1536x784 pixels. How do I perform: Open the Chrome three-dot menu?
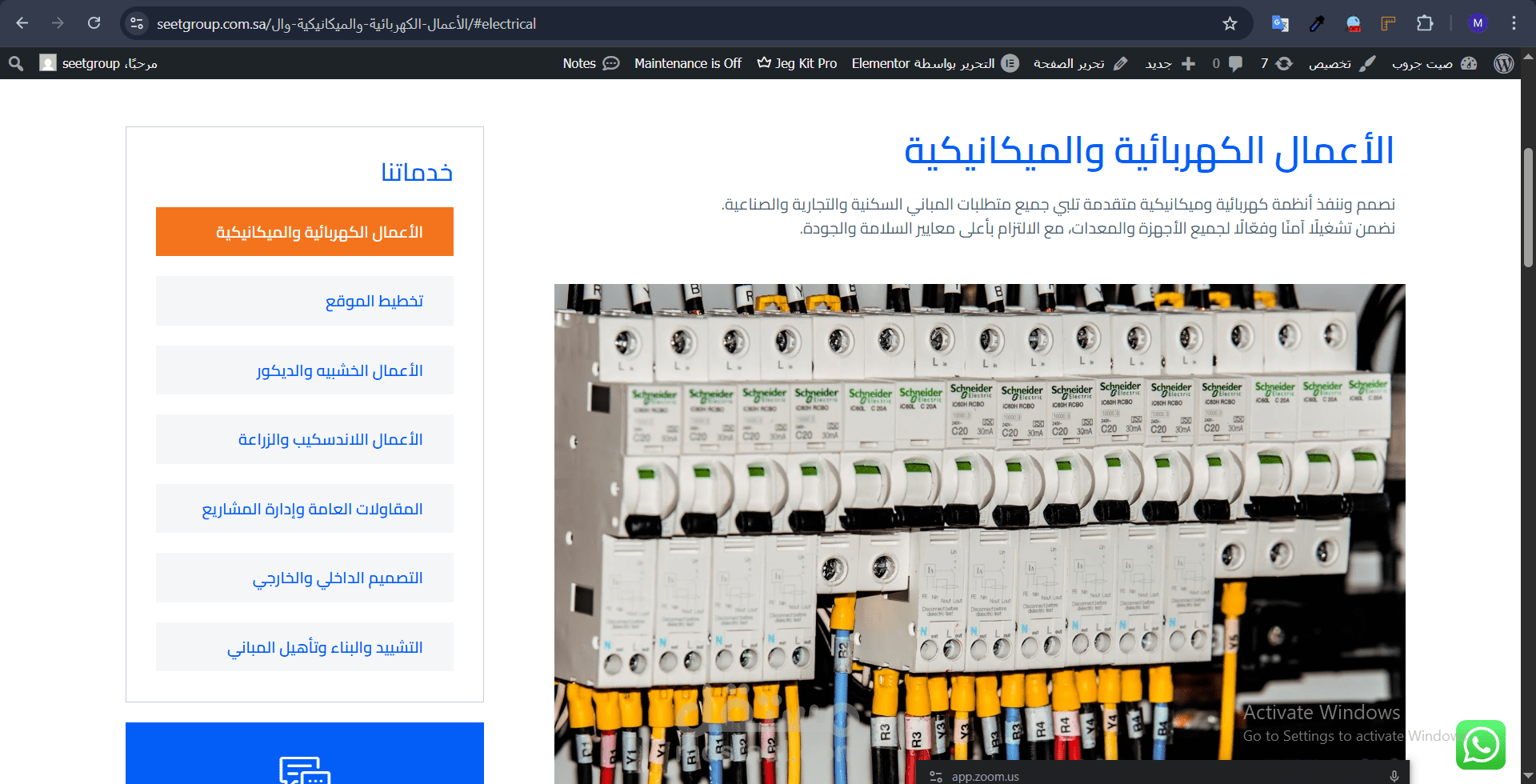point(1514,23)
